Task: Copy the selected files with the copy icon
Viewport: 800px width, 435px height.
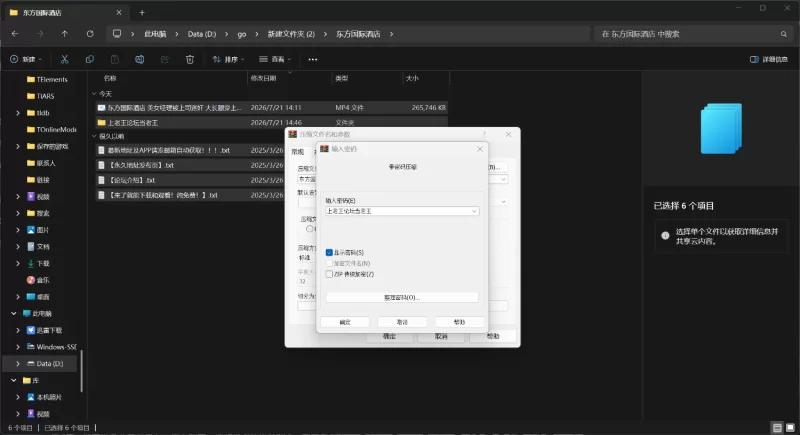Action: 90,59
